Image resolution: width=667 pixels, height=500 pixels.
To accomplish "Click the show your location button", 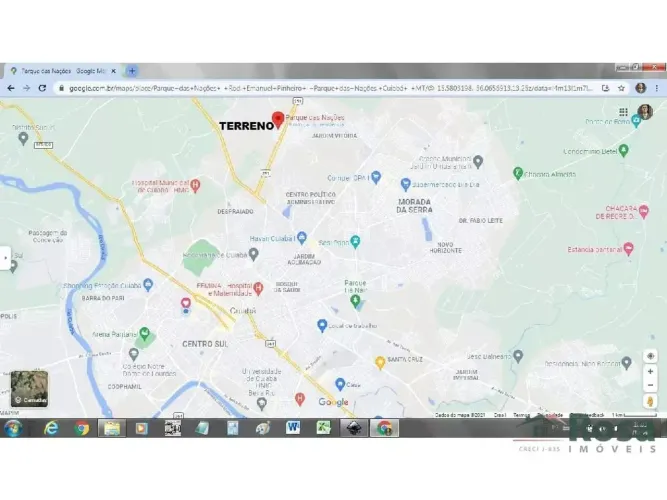I will coord(651,356).
